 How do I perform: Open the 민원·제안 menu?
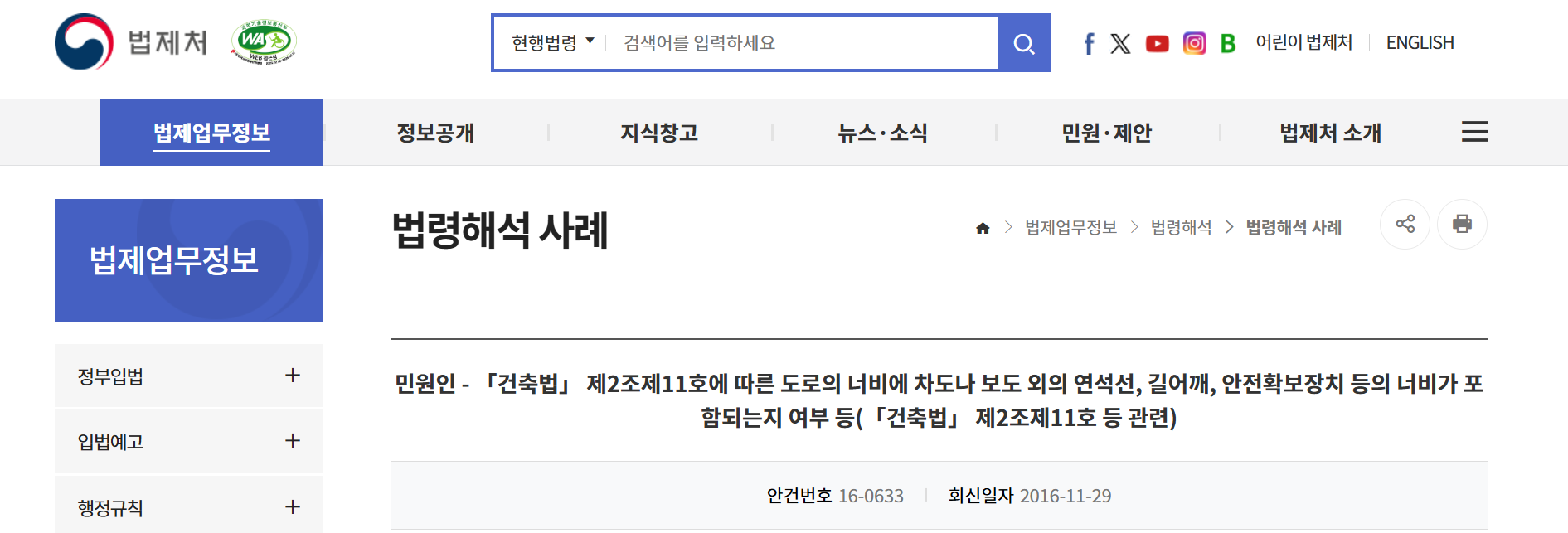coord(1106,133)
